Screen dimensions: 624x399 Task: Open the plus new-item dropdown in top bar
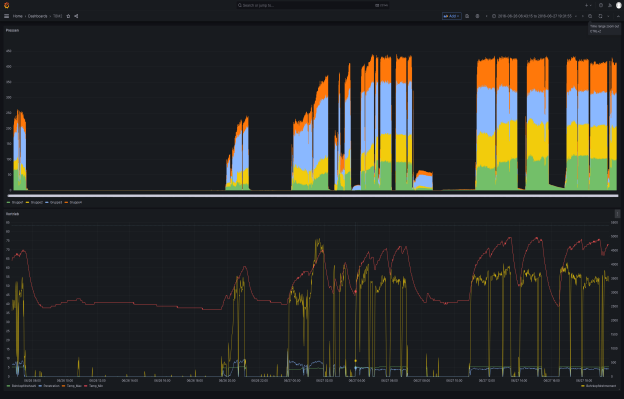click(588, 5)
